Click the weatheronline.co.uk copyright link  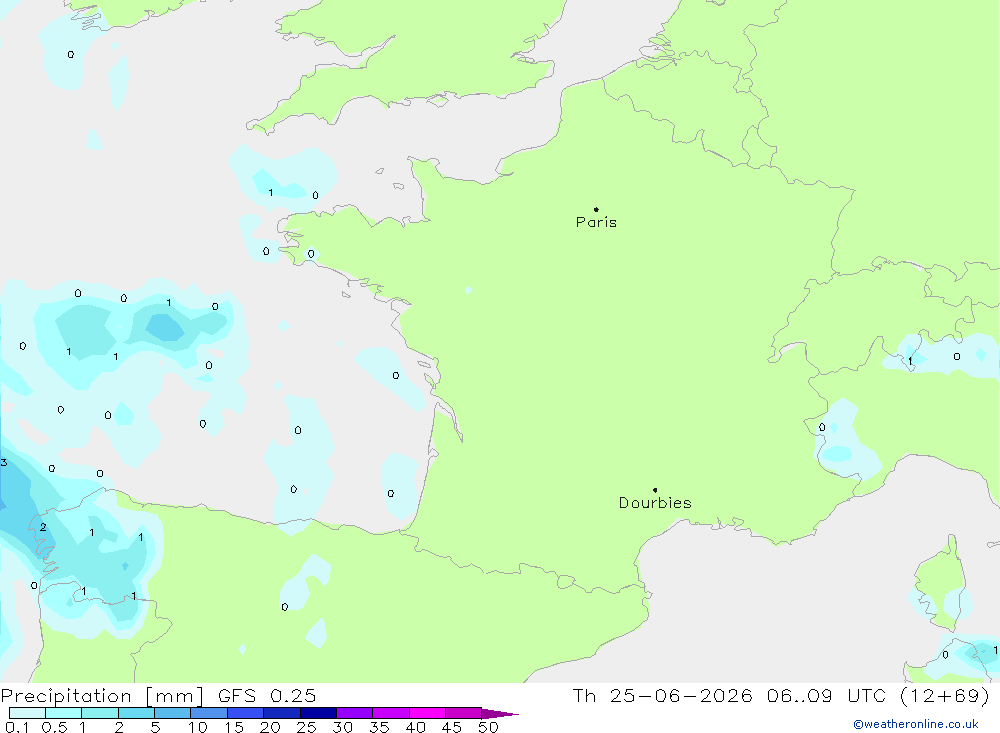pos(915,724)
